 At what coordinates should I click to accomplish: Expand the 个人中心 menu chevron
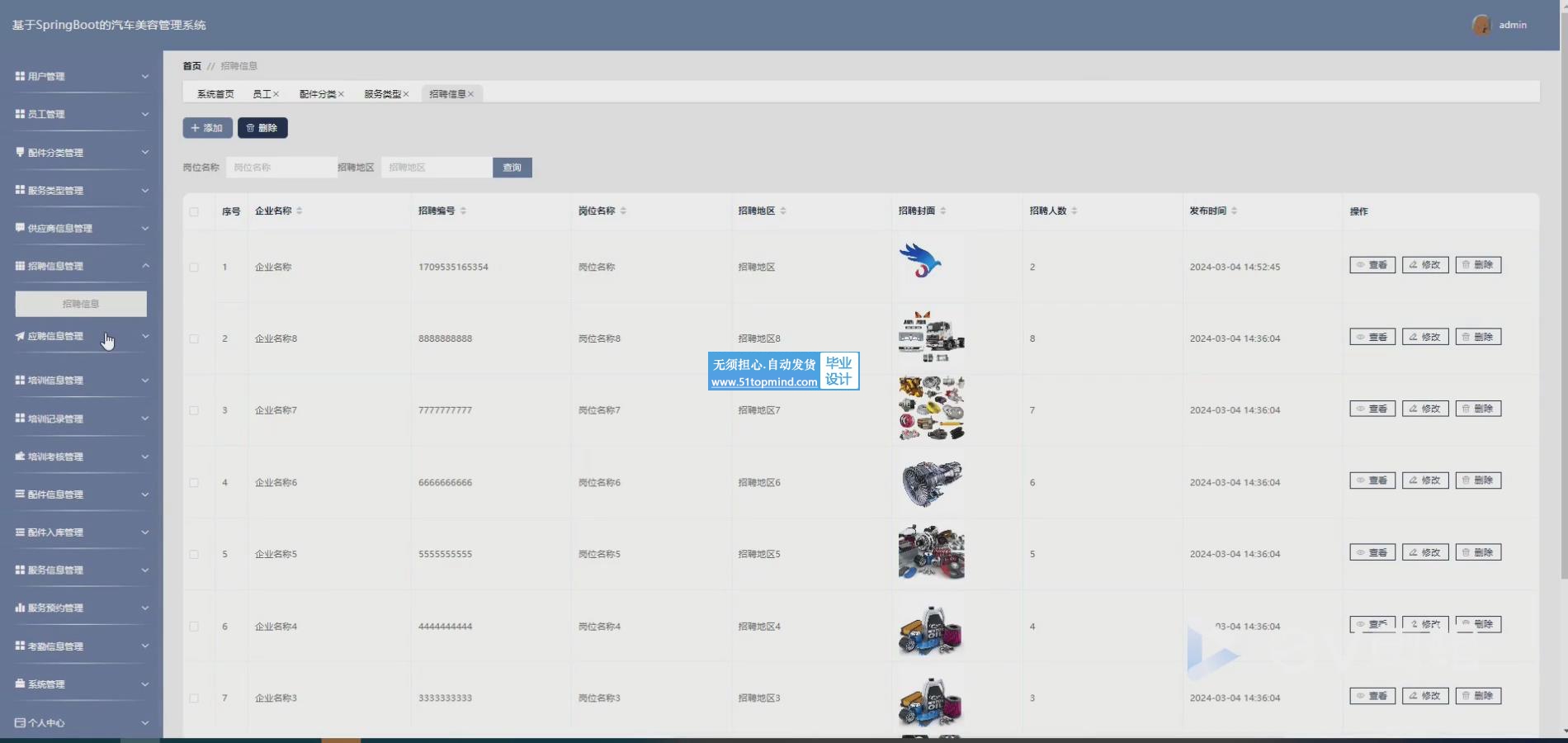(145, 722)
